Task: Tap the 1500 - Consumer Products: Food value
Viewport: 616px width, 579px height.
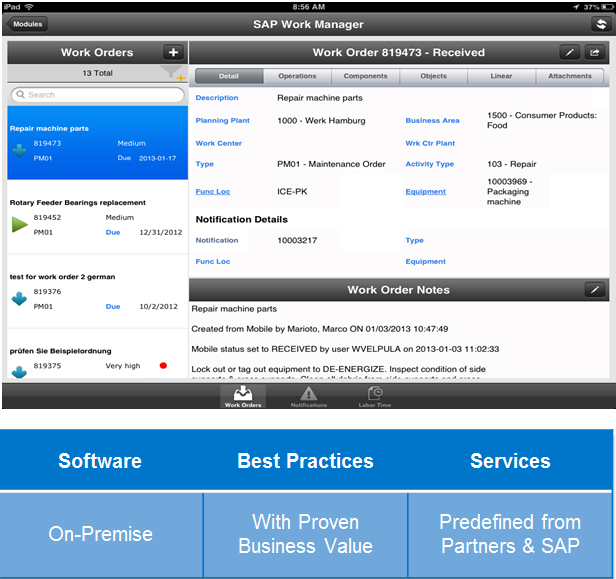Action: 542,120
